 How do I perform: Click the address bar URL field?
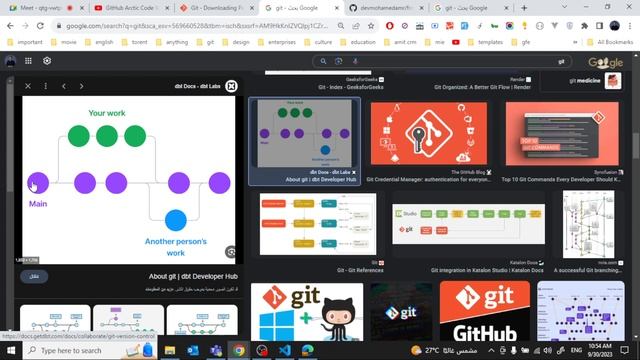[x=197, y=26]
